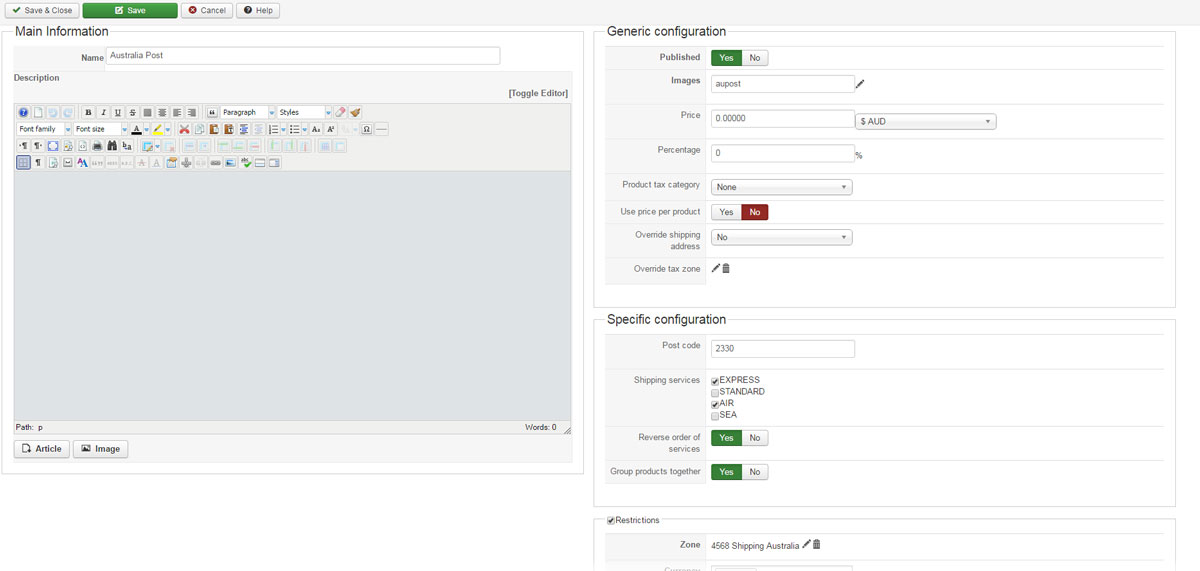Uncheck the EXPRESS shipping service
This screenshot has height=571, width=1200.
715,381
